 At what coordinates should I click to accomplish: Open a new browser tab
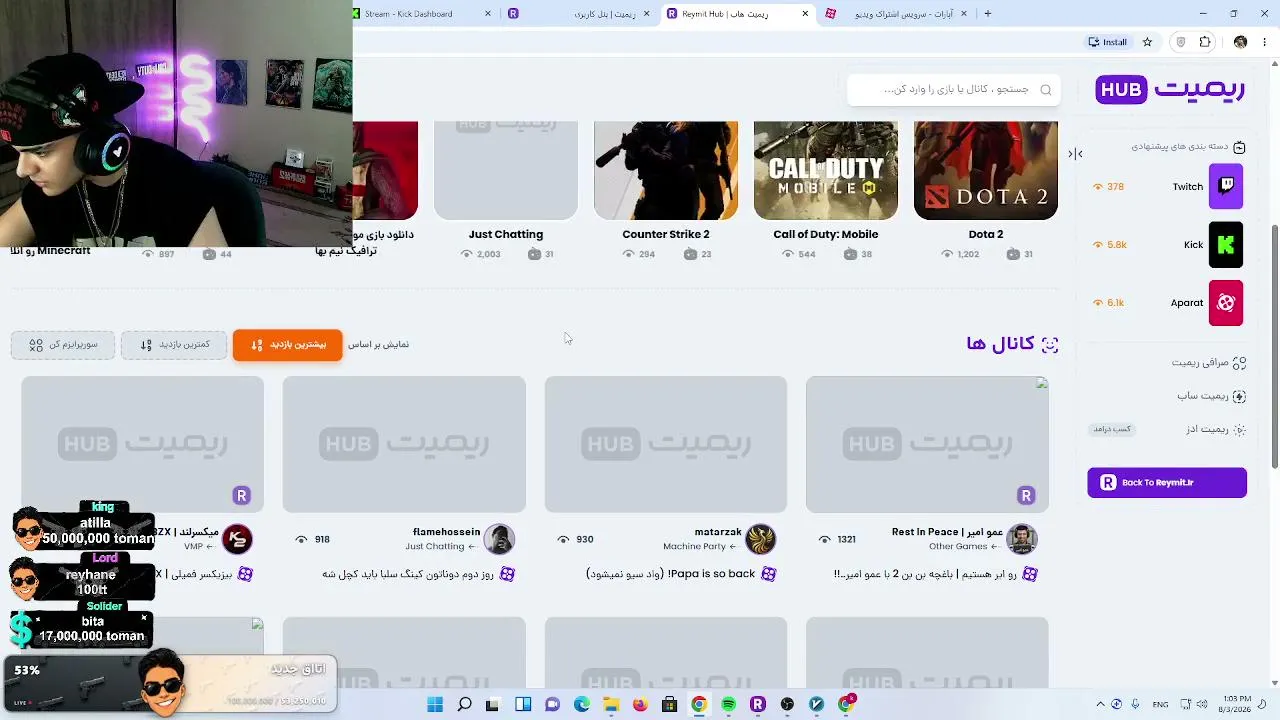pyautogui.click(x=988, y=14)
